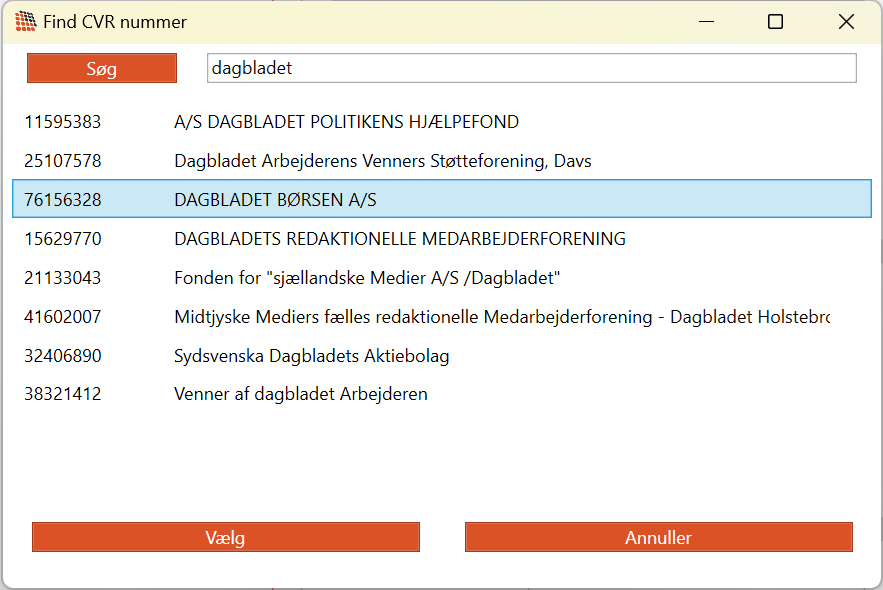The width and height of the screenshot is (883, 590).
Task: Choose the Midtjyske Mediers fælles redaktionelle result
Action: [x=501, y=317]
